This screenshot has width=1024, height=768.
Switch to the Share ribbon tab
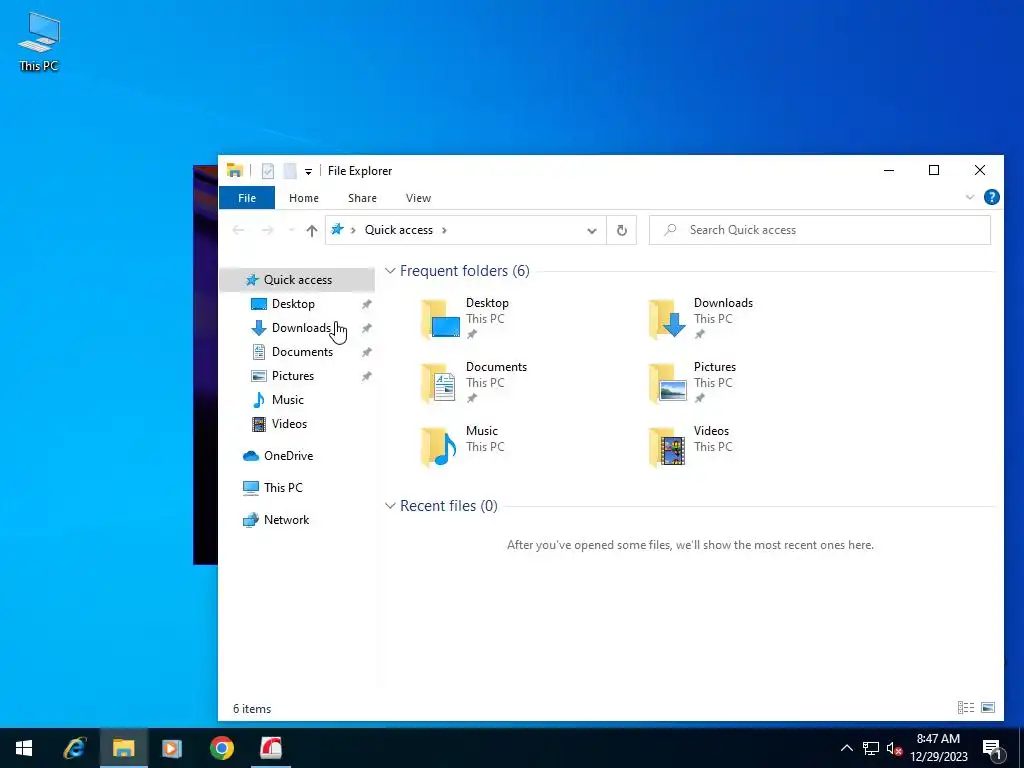[x=362, y=198]
